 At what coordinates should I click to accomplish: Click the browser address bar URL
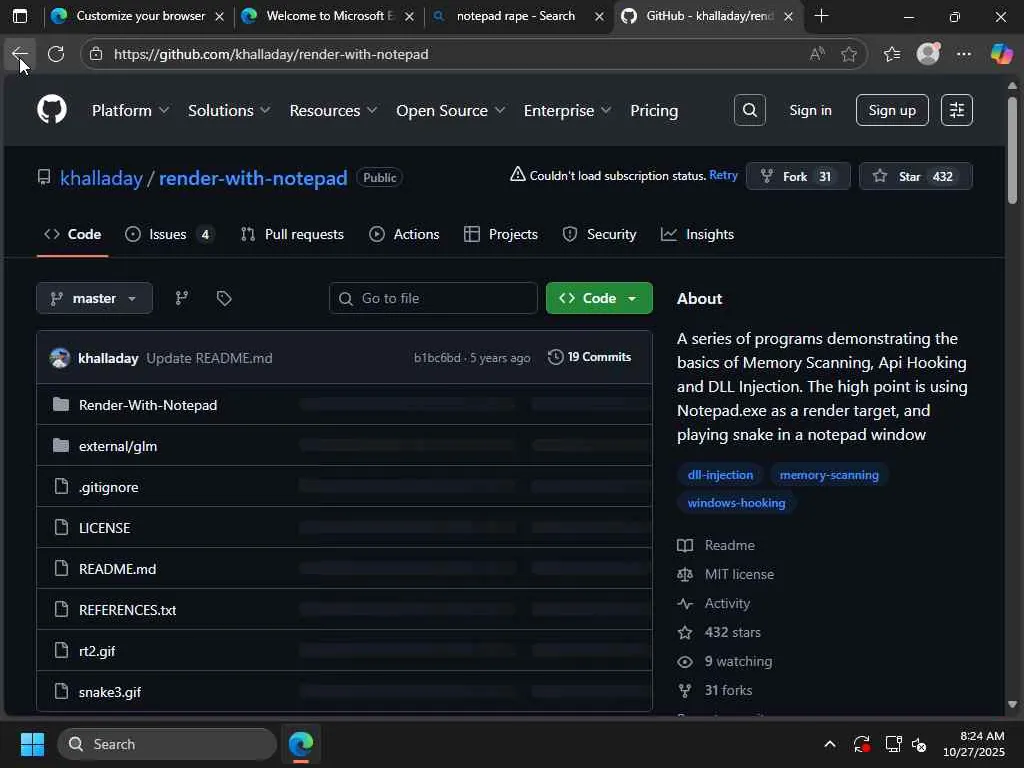click(271, 54)
